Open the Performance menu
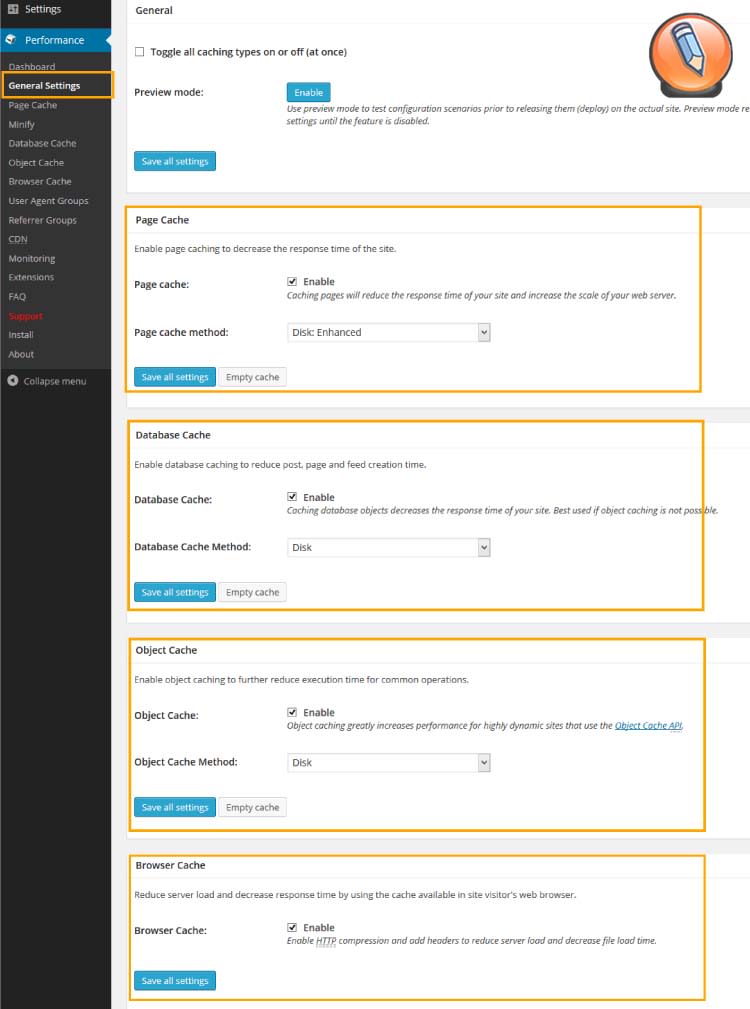Image resolution: width=750 pixels, height=1009 pixels. point(55,40)
